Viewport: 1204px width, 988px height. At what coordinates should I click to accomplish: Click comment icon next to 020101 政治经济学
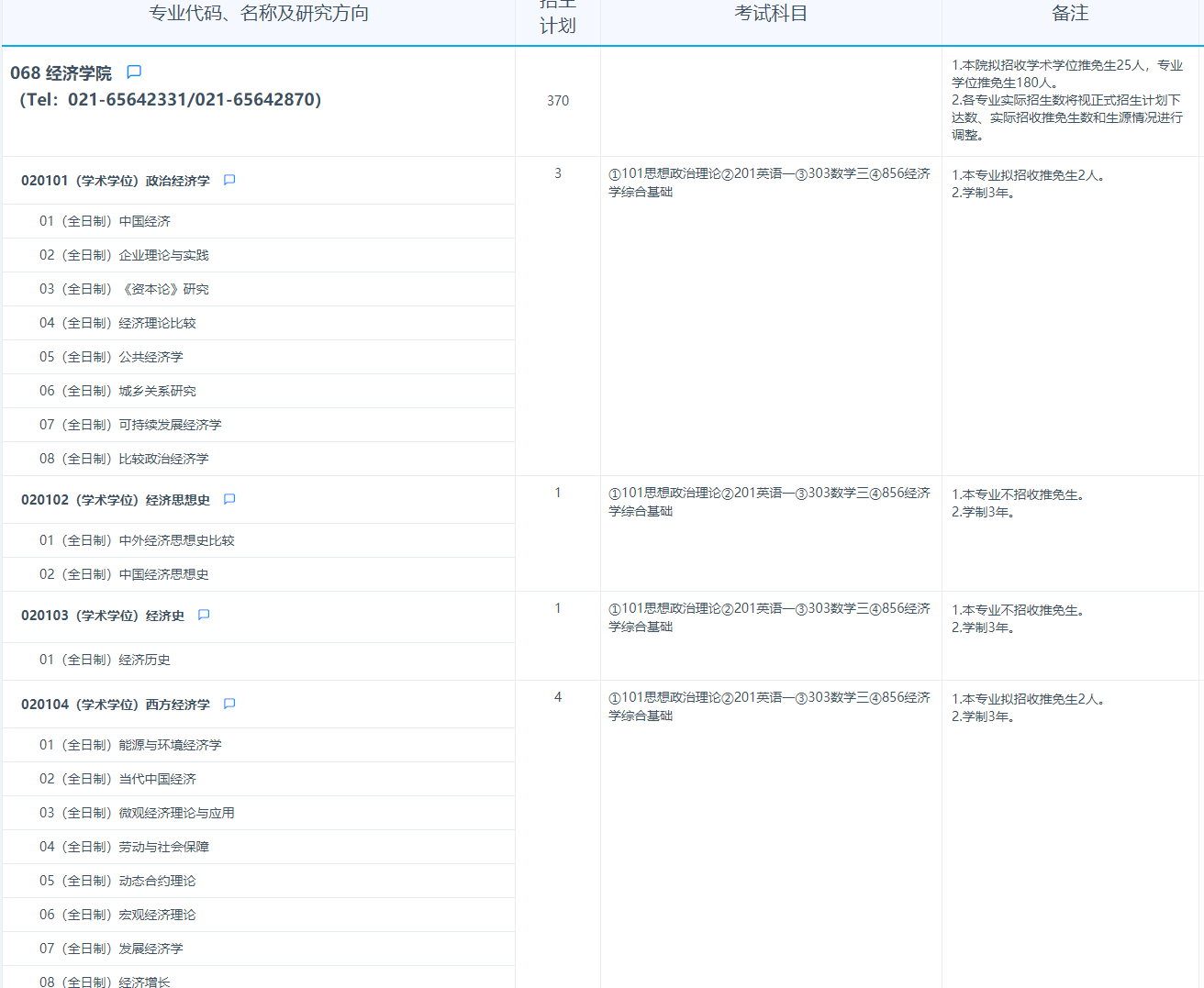(229, 180)
